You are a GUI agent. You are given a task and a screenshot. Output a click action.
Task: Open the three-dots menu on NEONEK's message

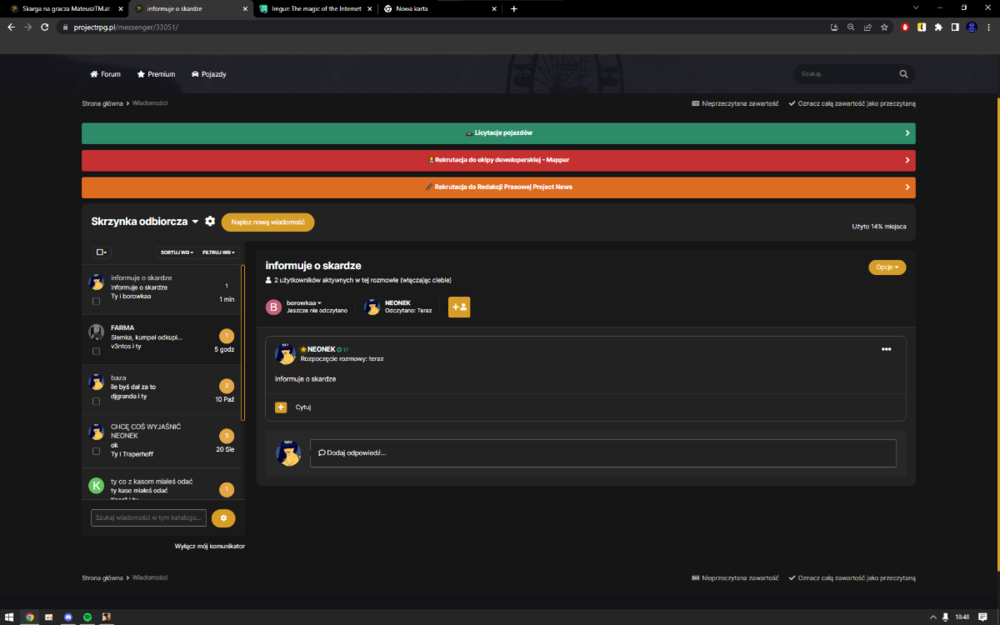click(x=886, y=349)
